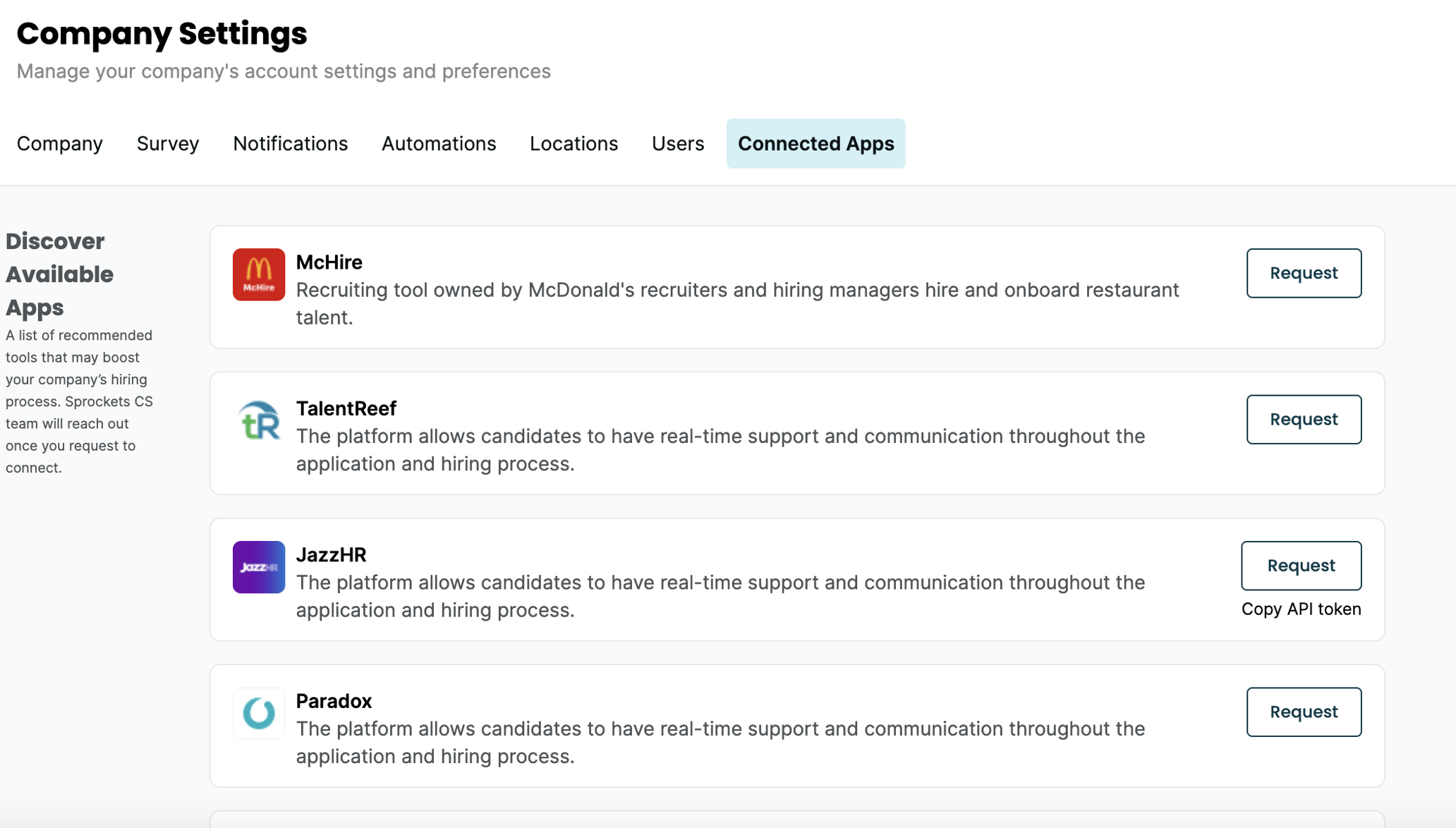Screen dimensions: 1456x828
Task: Request the Paradox integration
Action: pos(1304,712)
